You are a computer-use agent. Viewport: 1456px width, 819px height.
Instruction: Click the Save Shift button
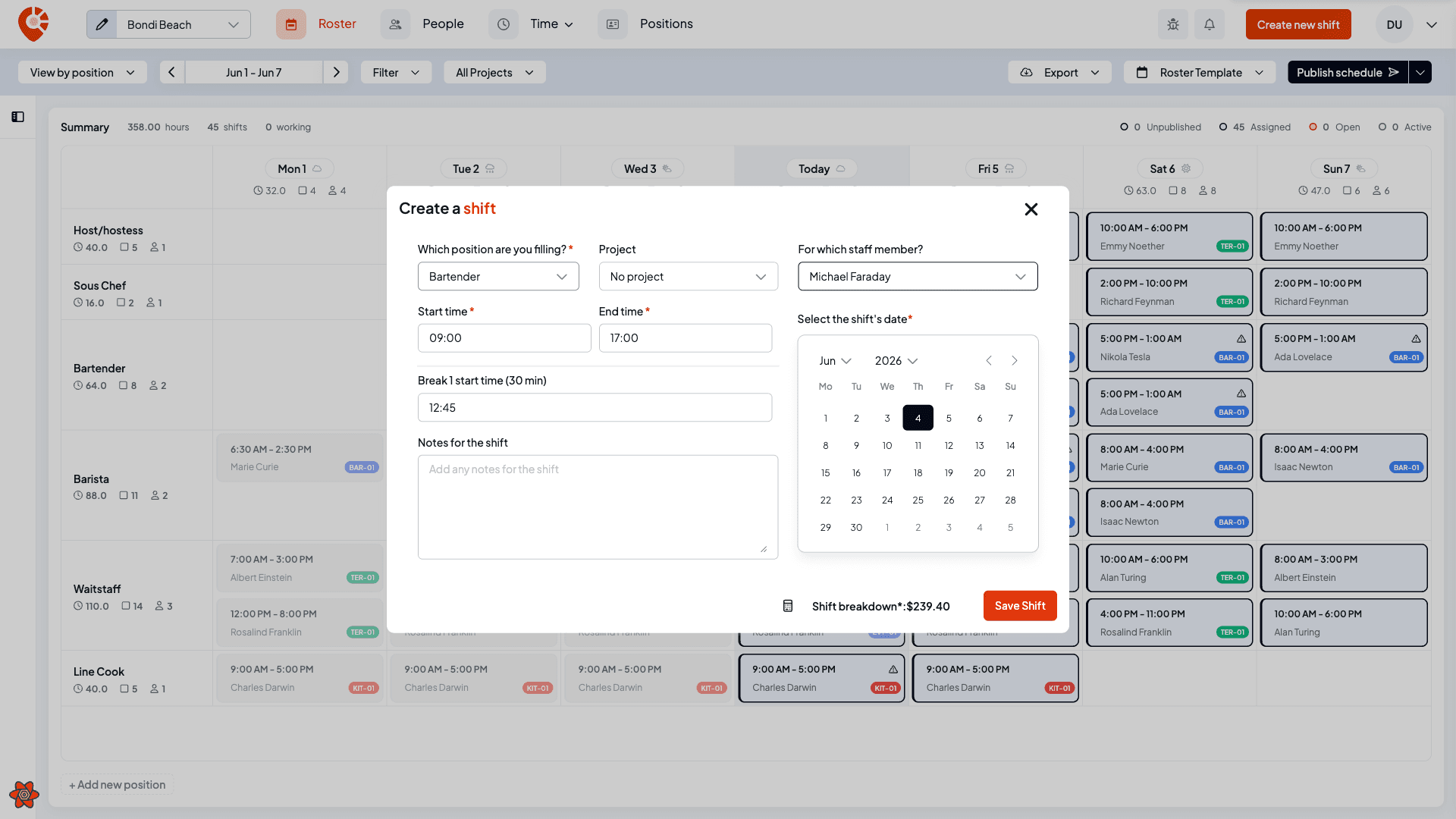(1020, 606)
